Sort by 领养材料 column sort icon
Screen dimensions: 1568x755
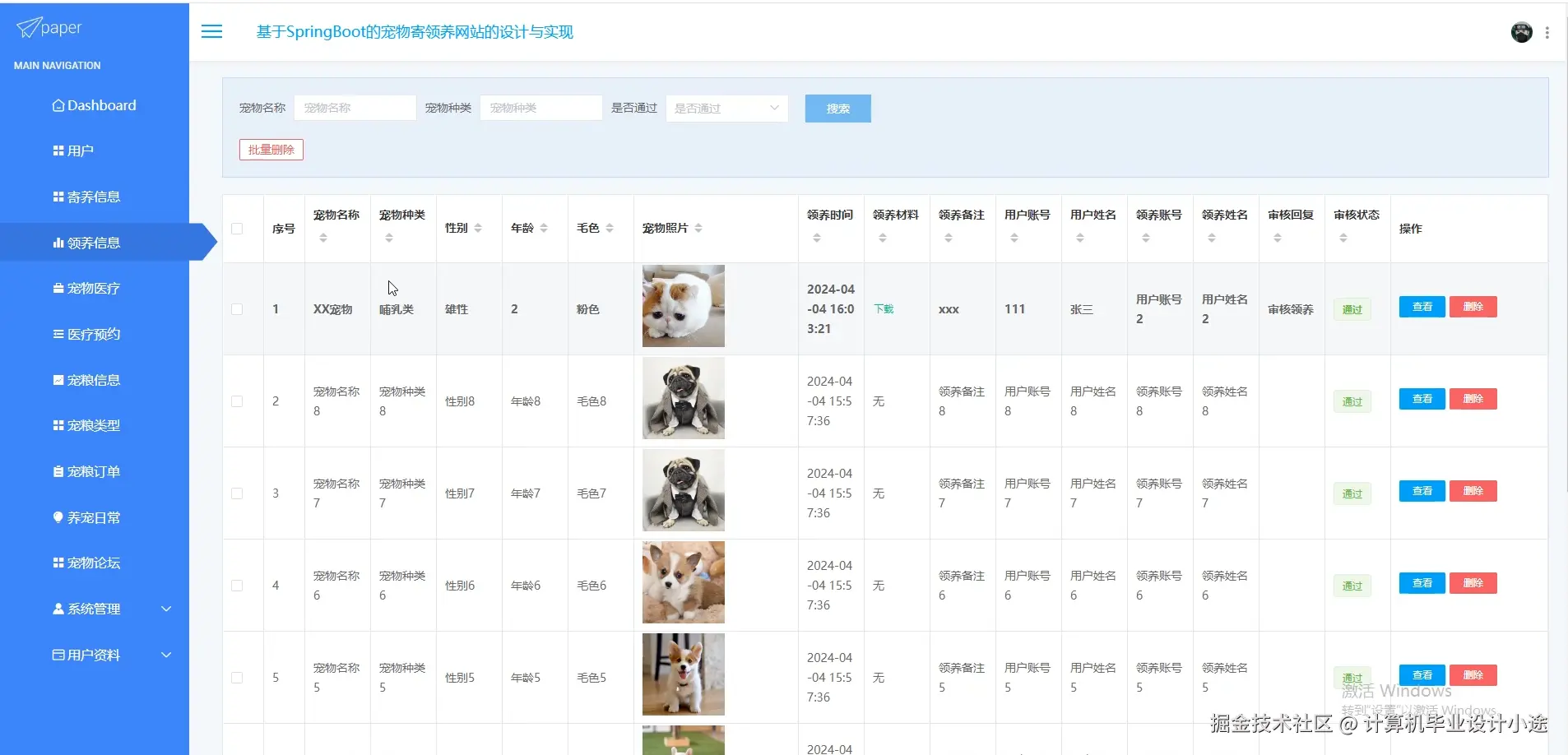tap(883, 238)
